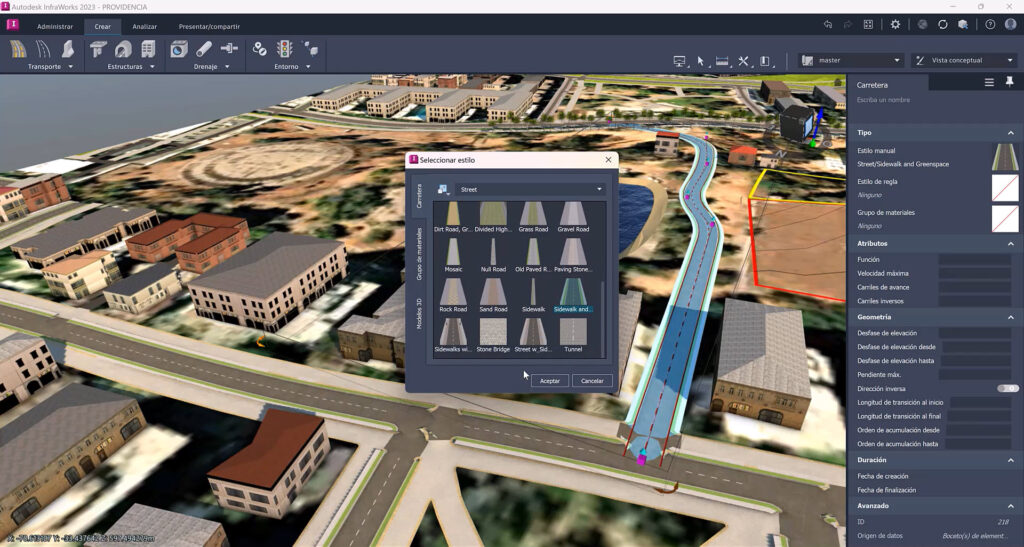
Task: Switch to the Analizar ribbon tab
Action: pos(145,26)
